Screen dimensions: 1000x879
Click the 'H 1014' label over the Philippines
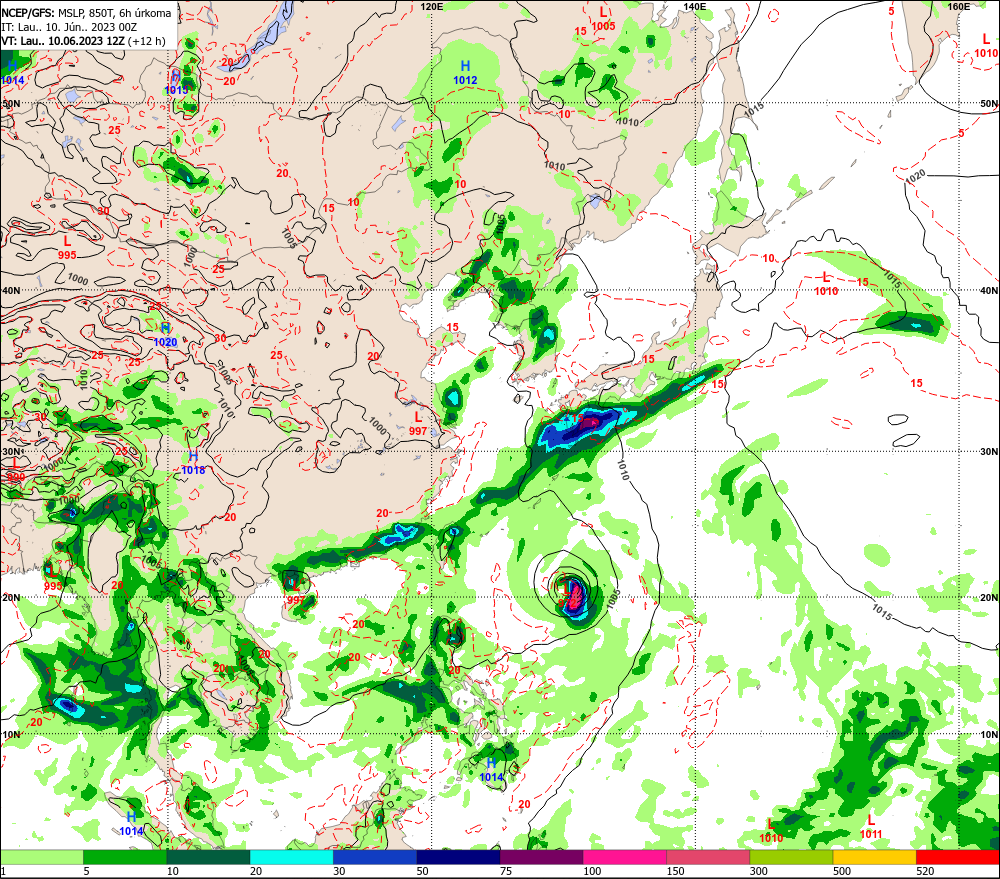coord(492,770)
